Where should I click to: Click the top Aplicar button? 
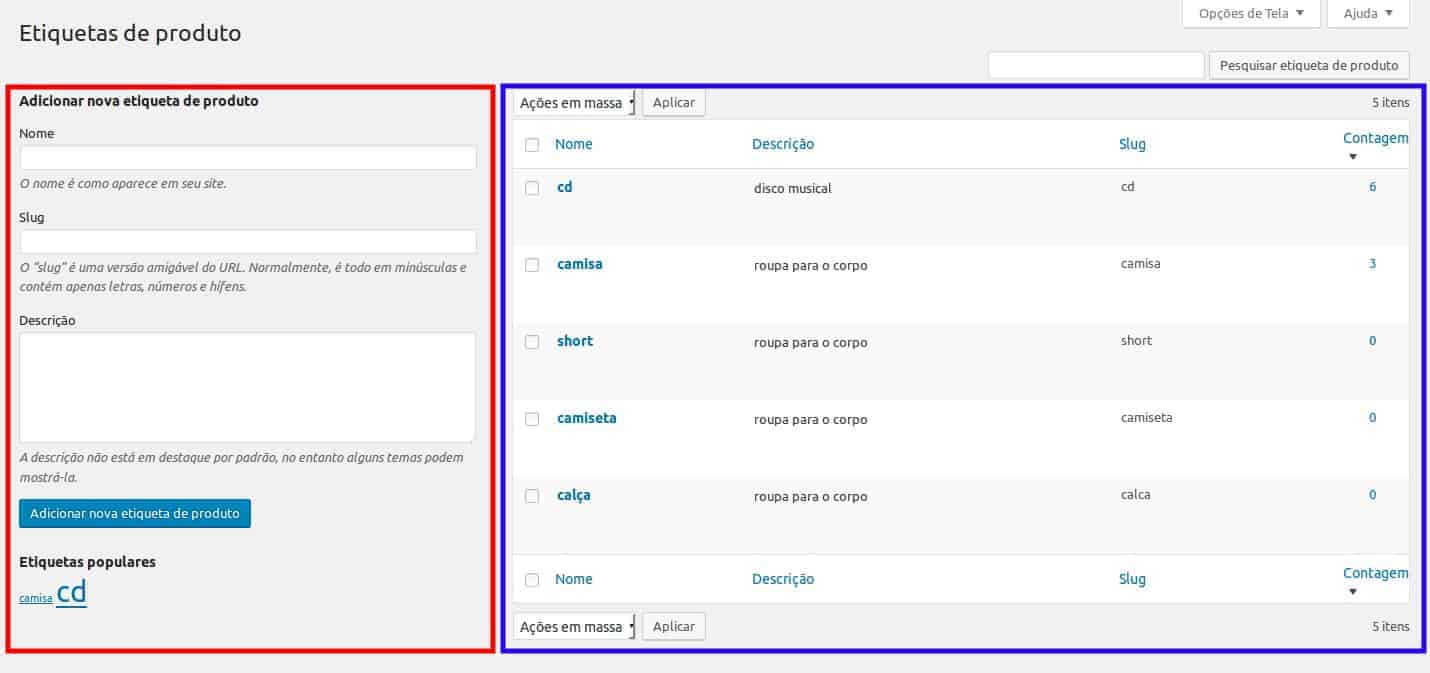point(674,103)
